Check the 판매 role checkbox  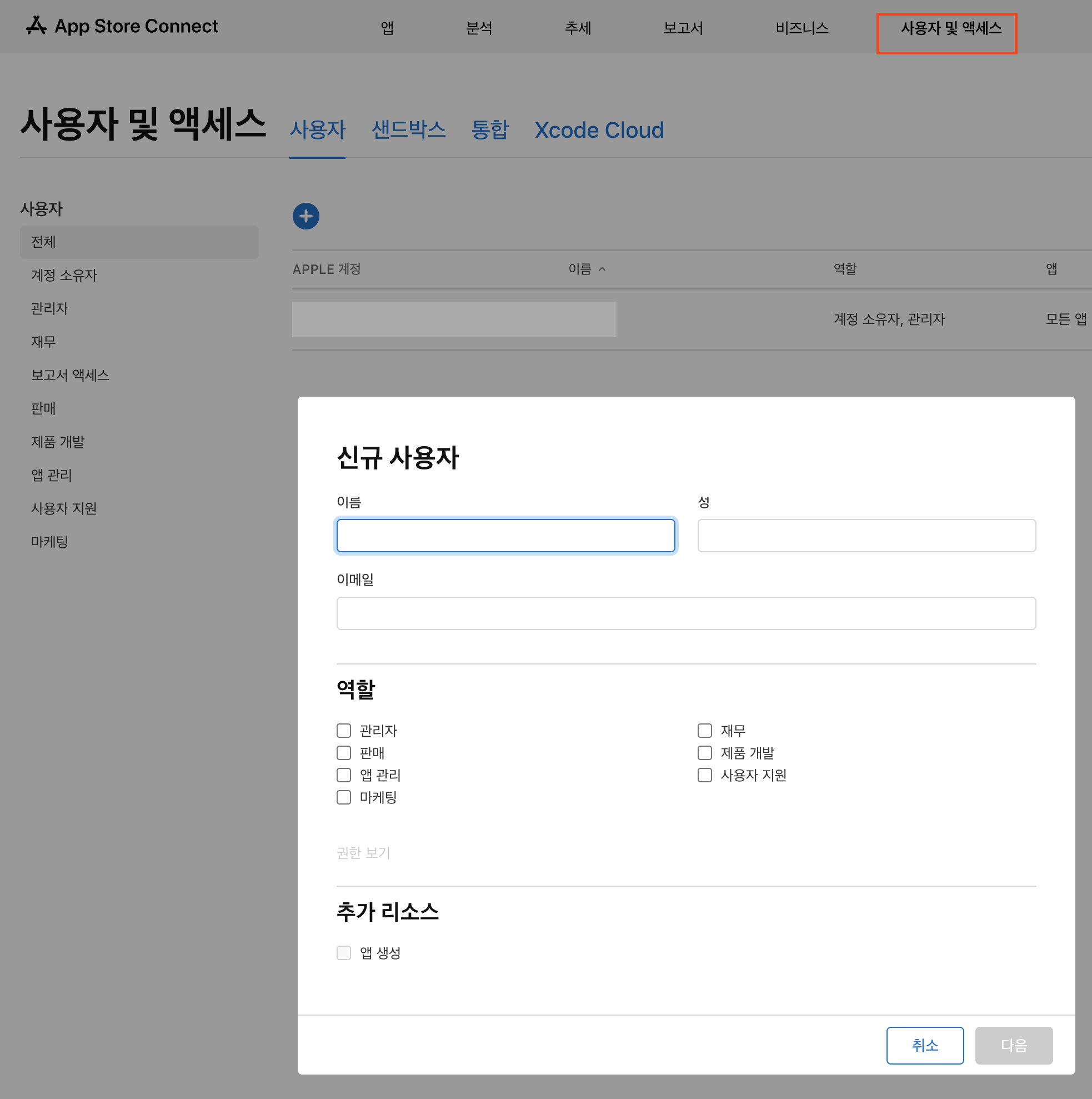pos(343,752)
